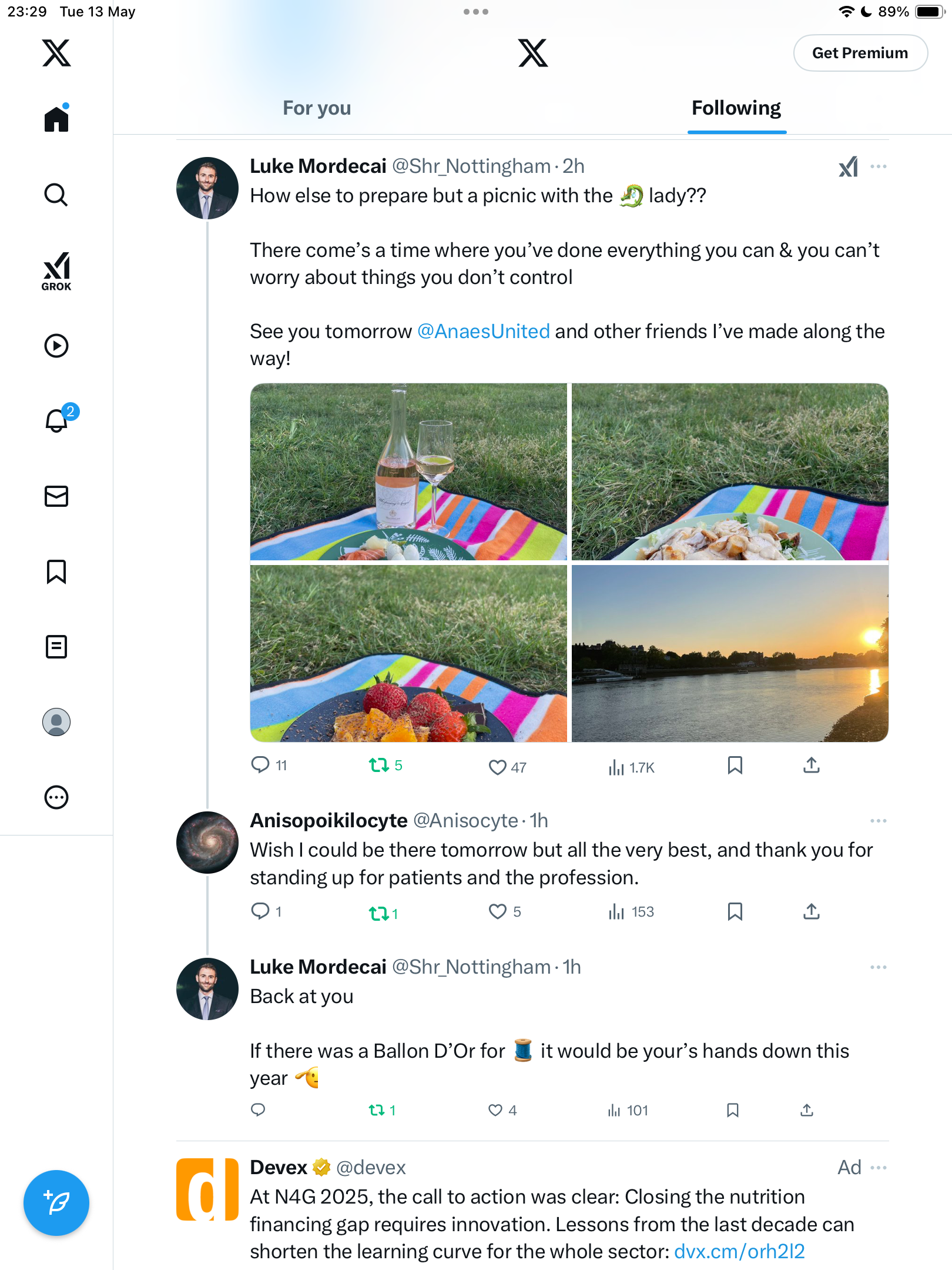Open the sunset river photo
Image resolution: width=952 pixels, height=1270 pixels.
730,654
